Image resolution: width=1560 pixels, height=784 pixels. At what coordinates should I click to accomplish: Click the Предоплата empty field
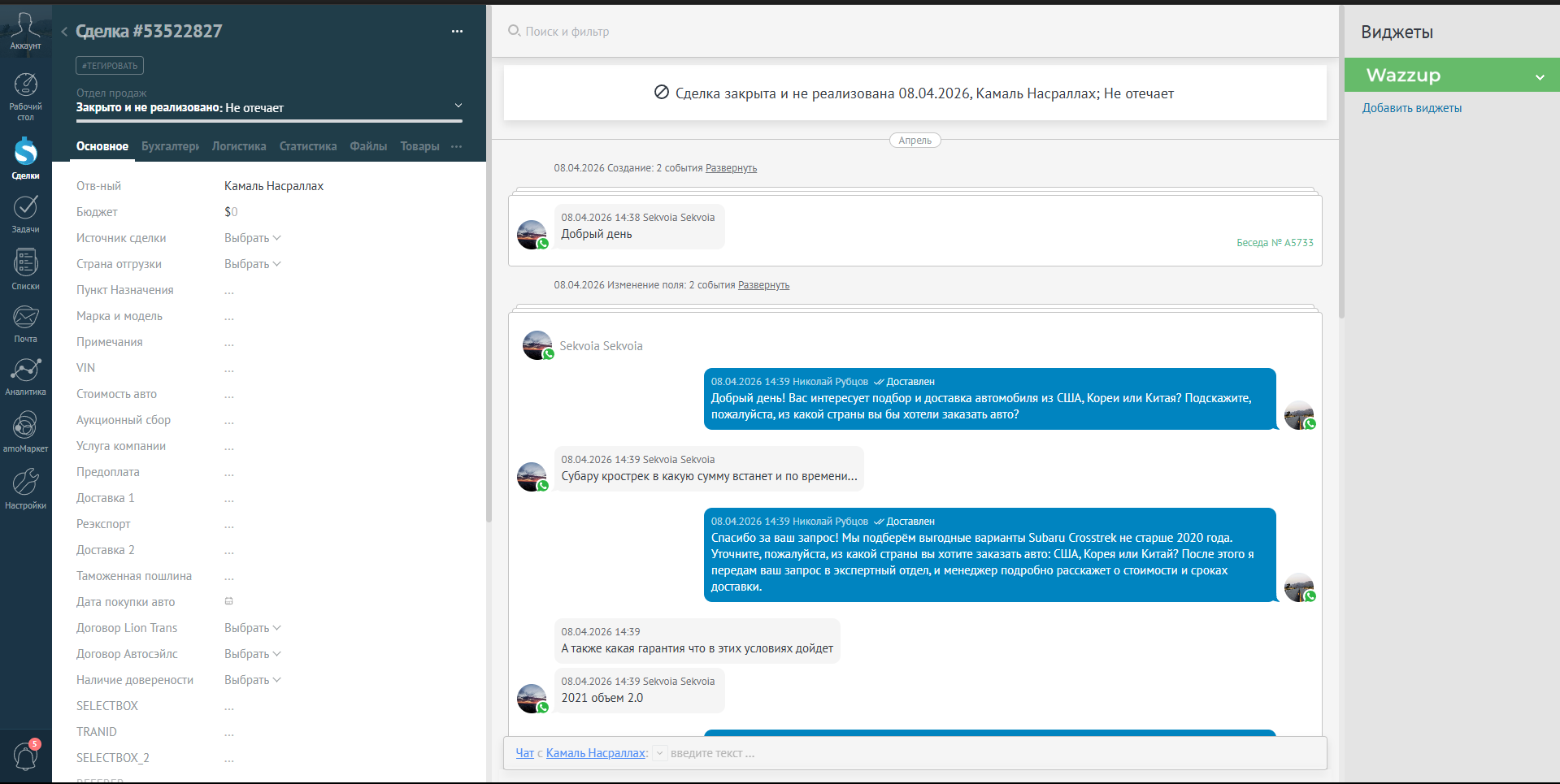229,472
